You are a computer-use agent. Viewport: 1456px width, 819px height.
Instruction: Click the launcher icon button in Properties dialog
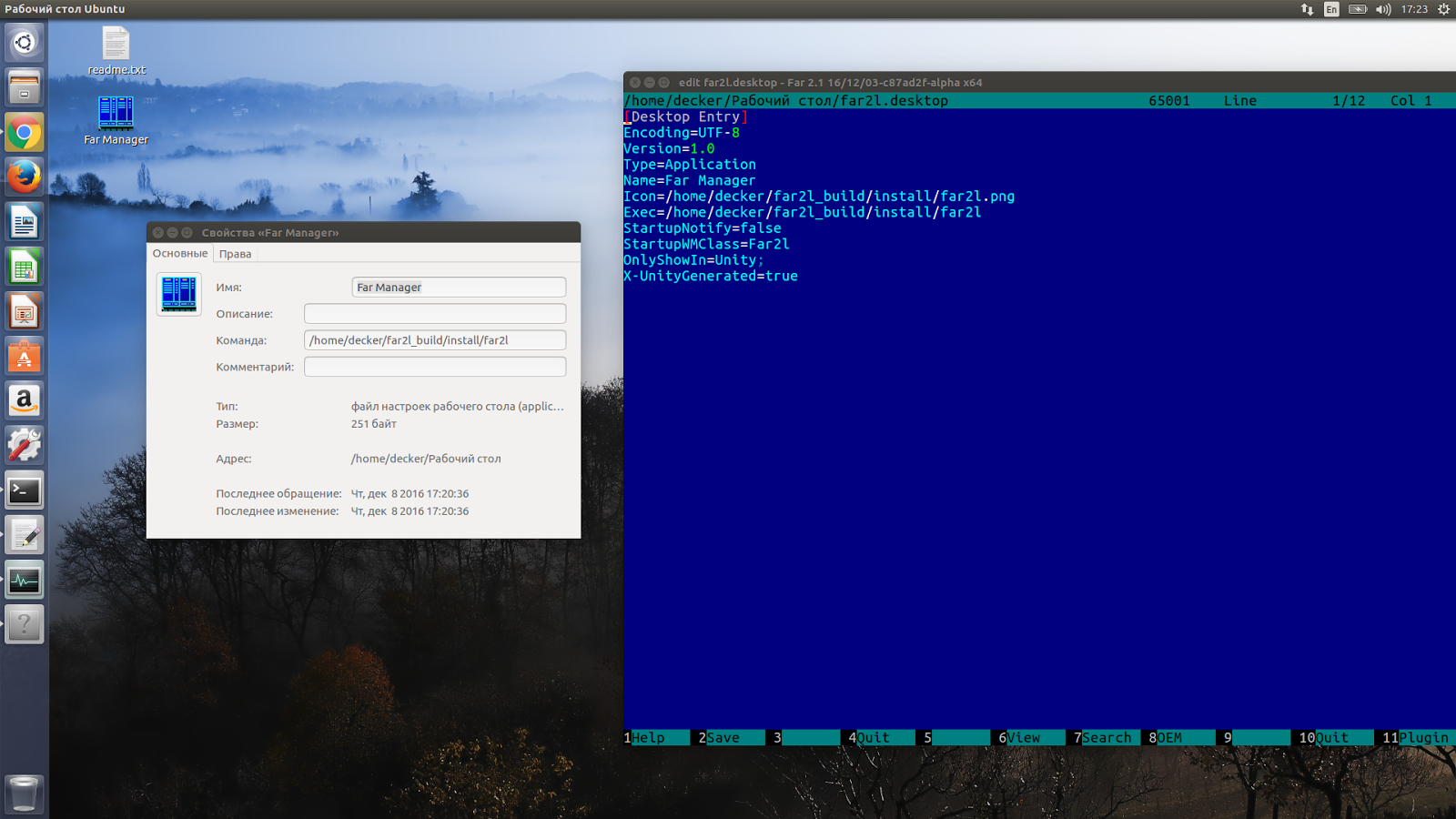[178, 294]
